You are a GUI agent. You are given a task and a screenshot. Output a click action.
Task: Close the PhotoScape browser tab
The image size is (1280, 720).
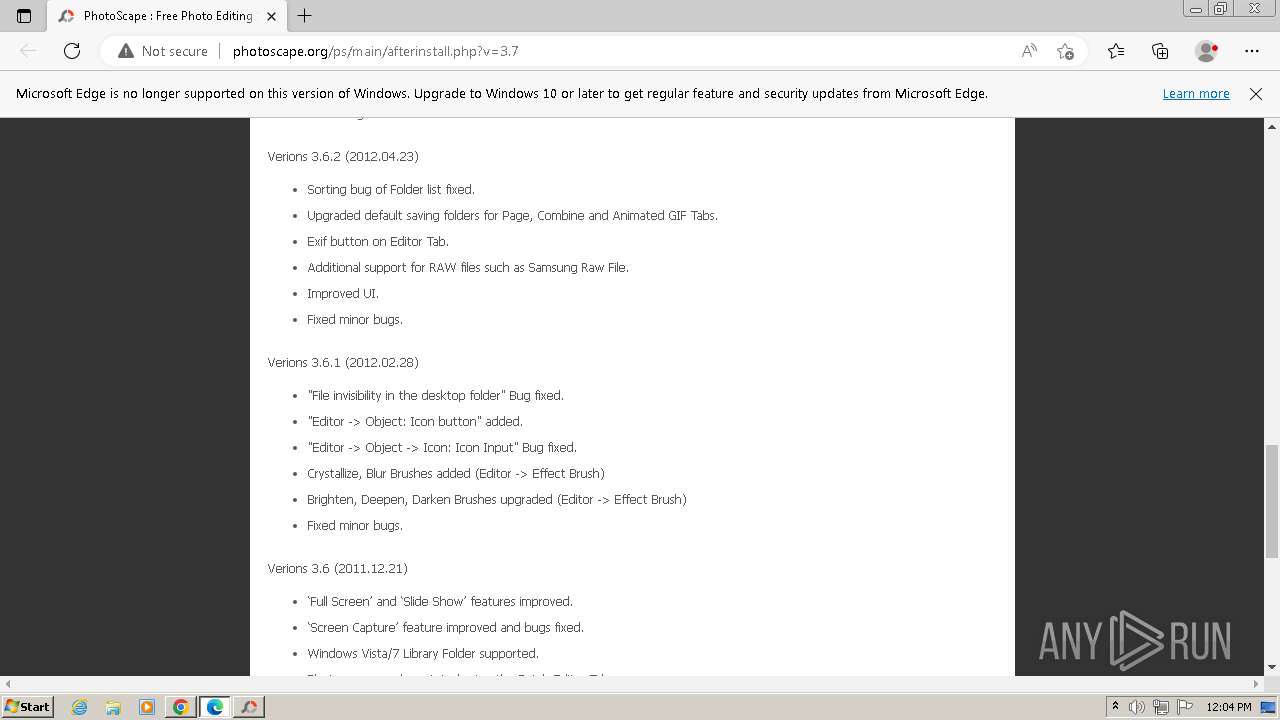[x=271, y=16]
